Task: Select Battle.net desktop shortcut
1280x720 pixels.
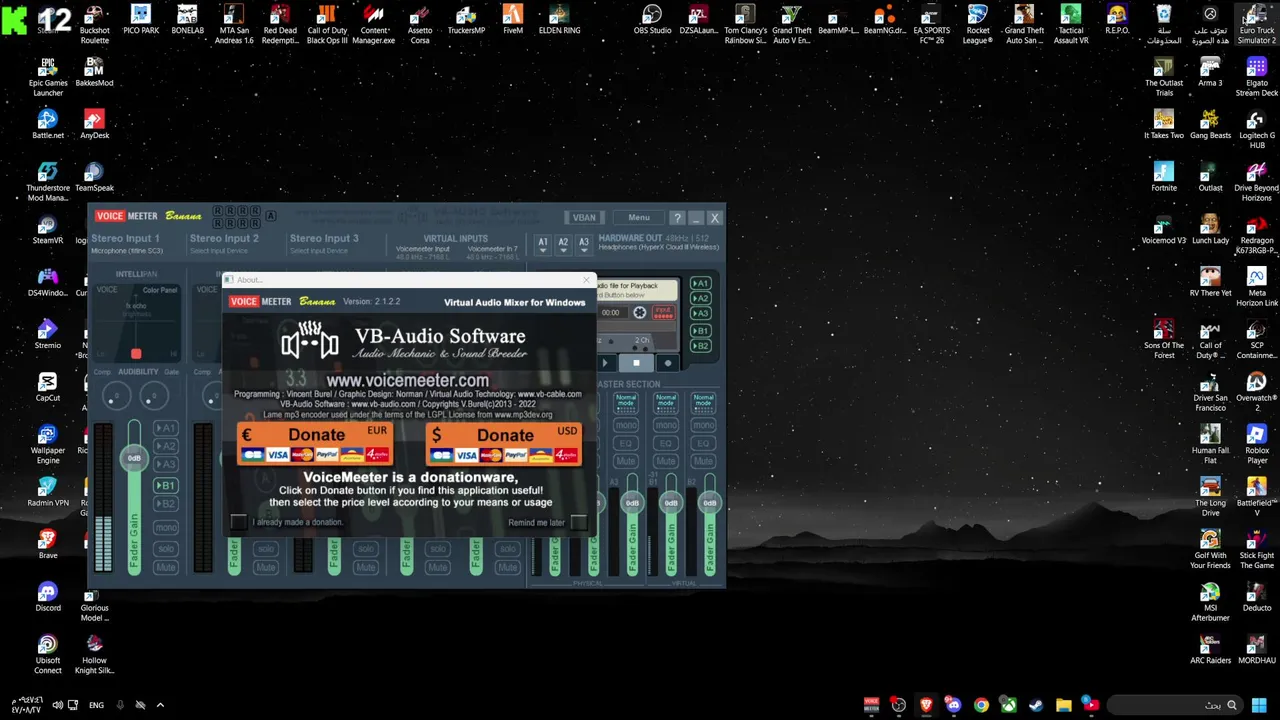Action: click(47, 125)
